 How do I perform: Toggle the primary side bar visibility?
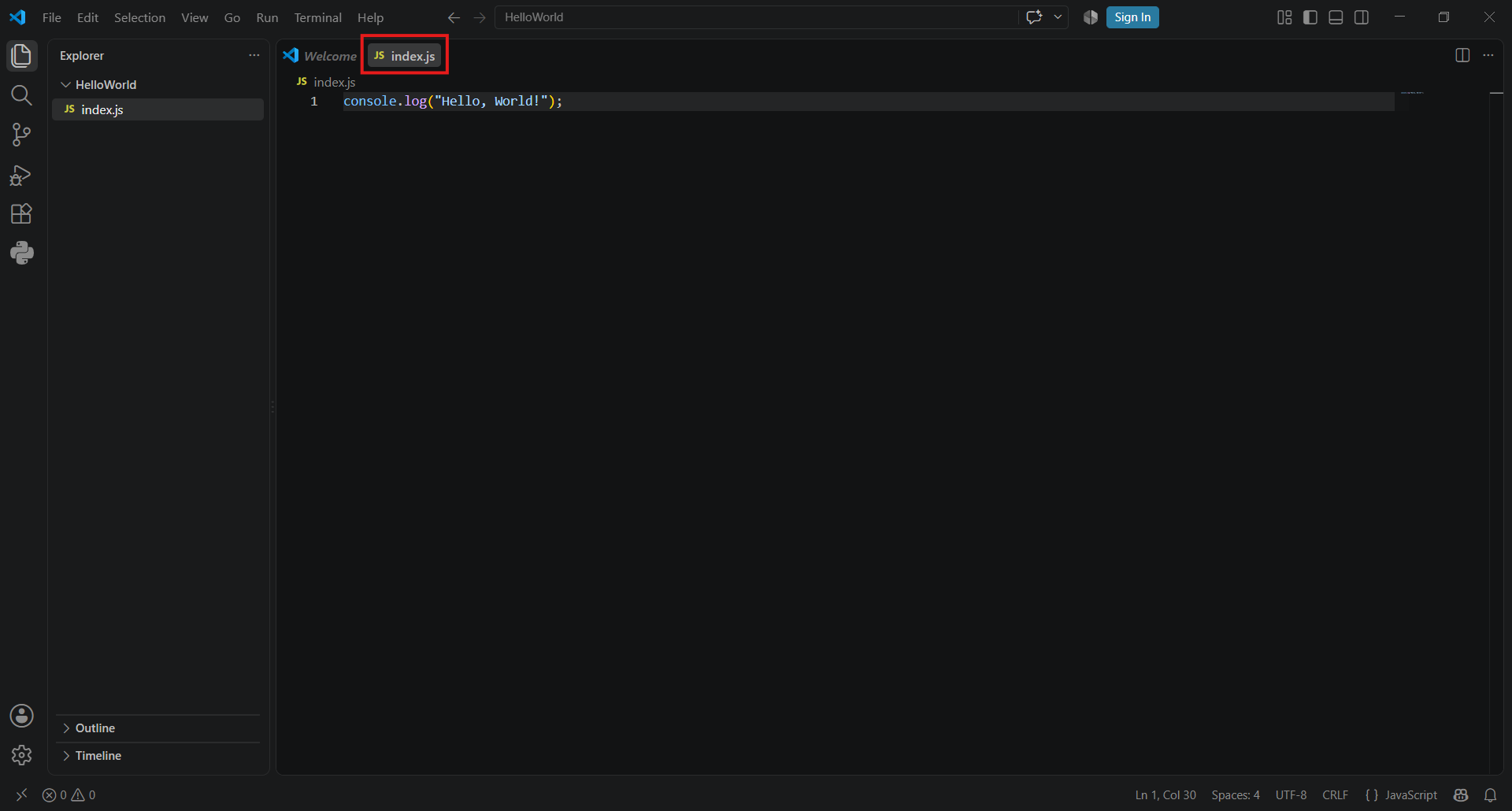[x=1310, y=17]
